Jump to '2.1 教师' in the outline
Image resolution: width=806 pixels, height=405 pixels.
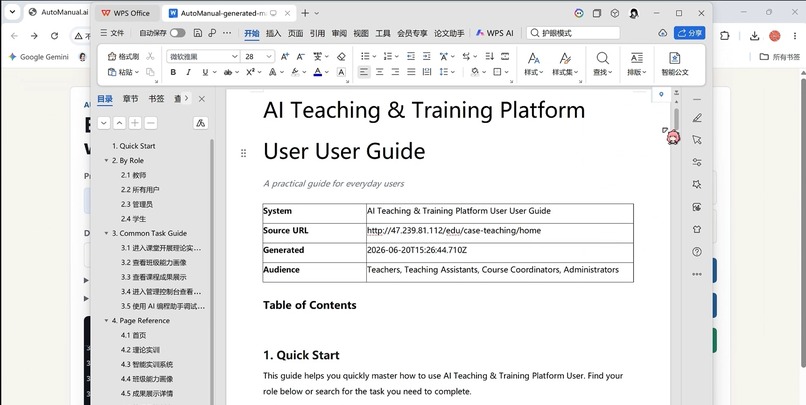point(134,175)
